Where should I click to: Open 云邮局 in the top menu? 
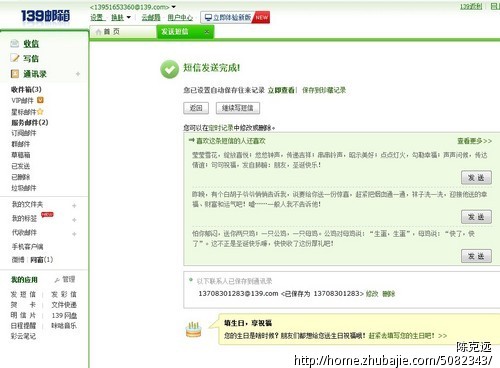tap(151, 17)
